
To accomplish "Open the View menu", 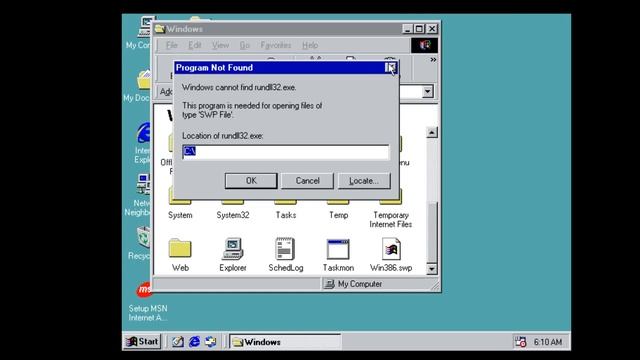I will [x=220, y=45].
